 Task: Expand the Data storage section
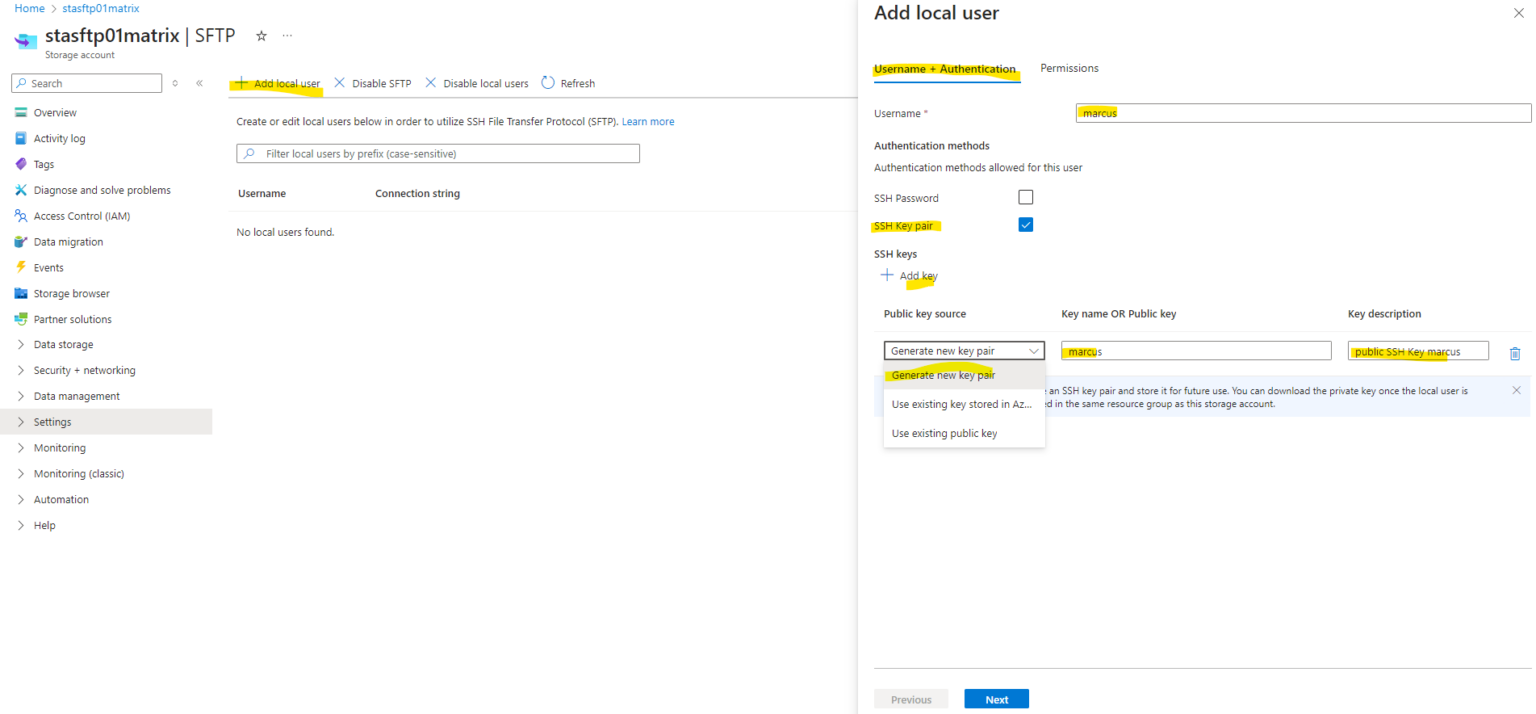coord(63,345)
